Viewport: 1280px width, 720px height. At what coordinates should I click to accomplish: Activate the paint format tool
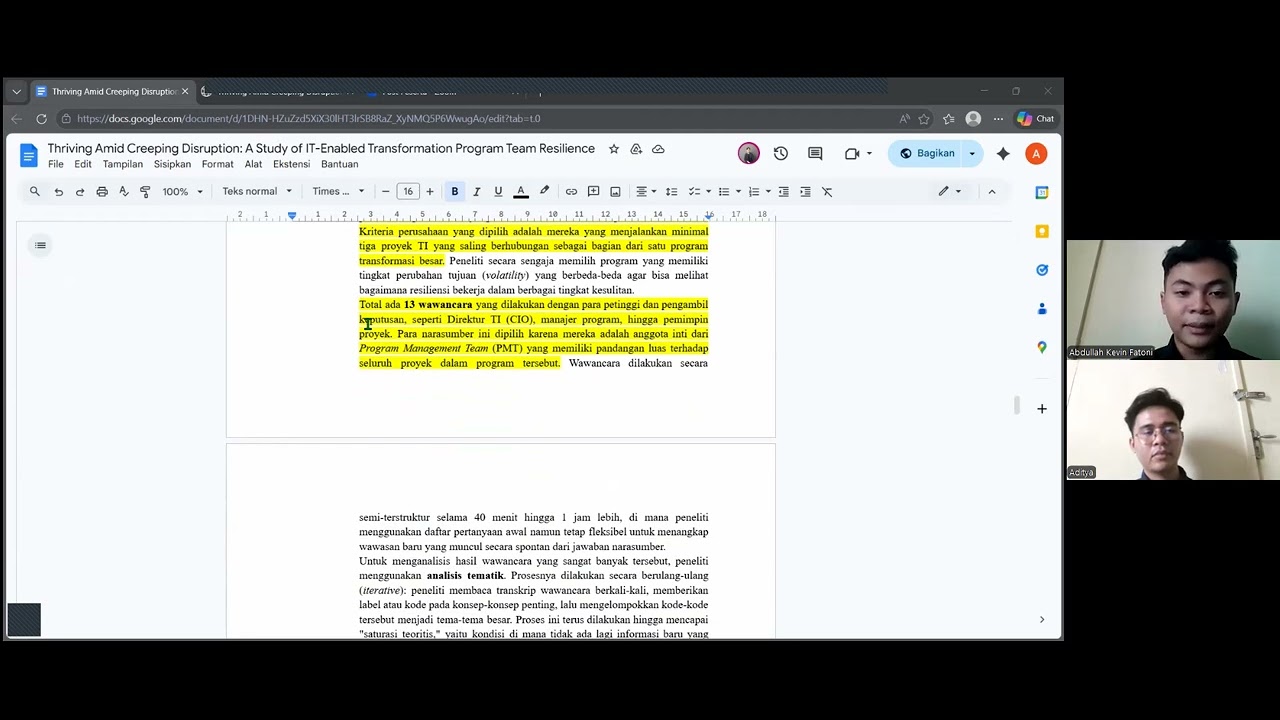click(145, 191)
